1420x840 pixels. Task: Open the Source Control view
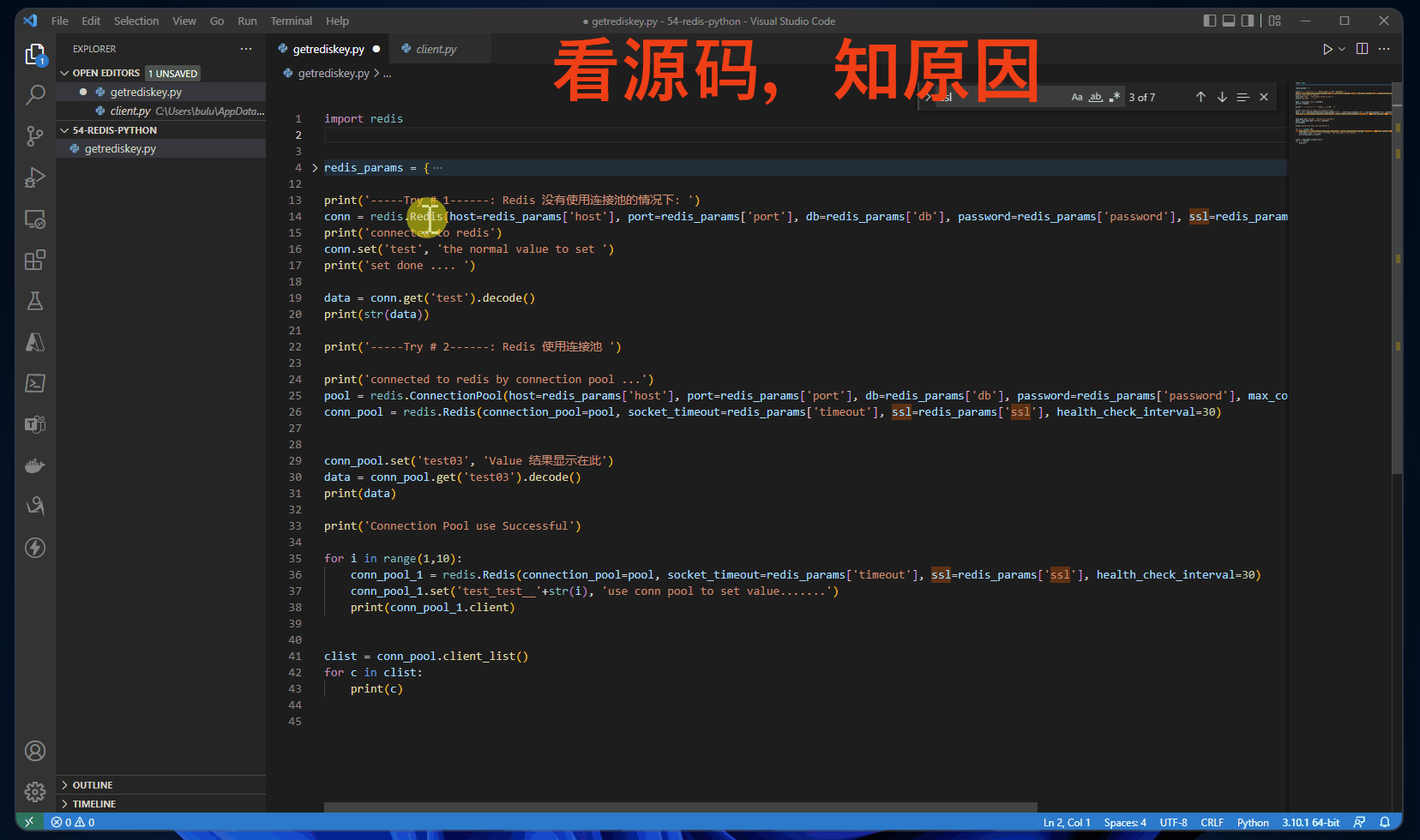coord(35,135)
